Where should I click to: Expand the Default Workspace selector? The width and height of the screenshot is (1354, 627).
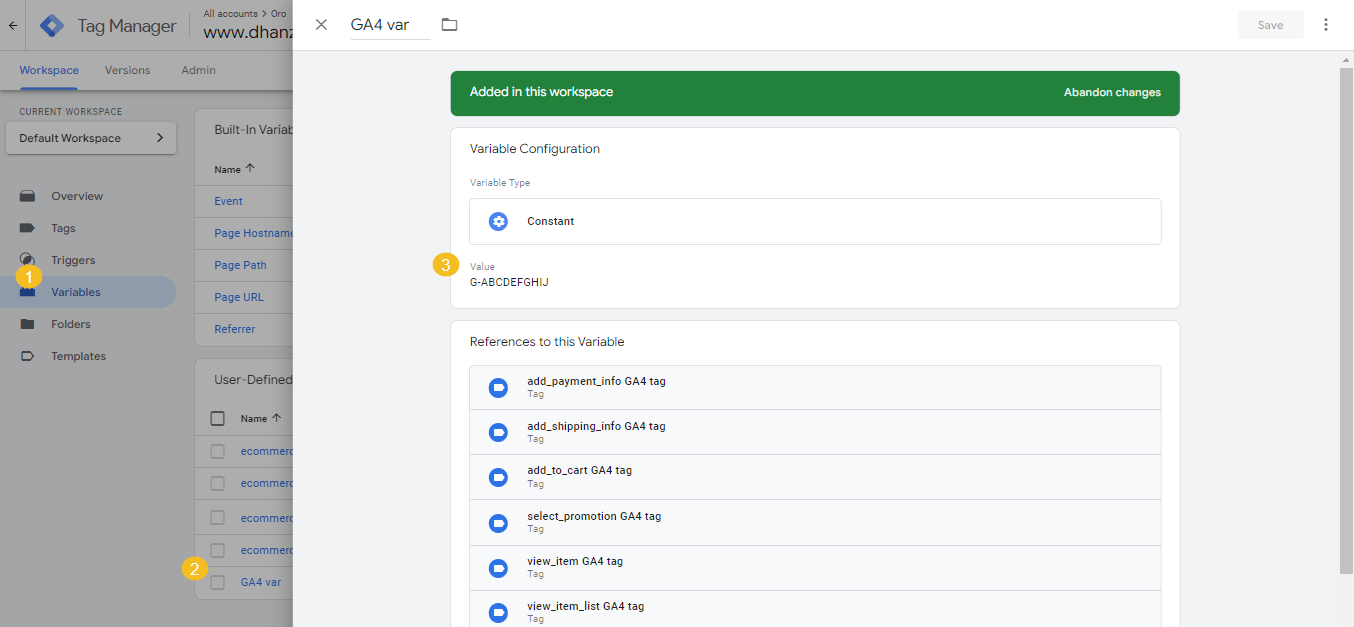point(91,138)
